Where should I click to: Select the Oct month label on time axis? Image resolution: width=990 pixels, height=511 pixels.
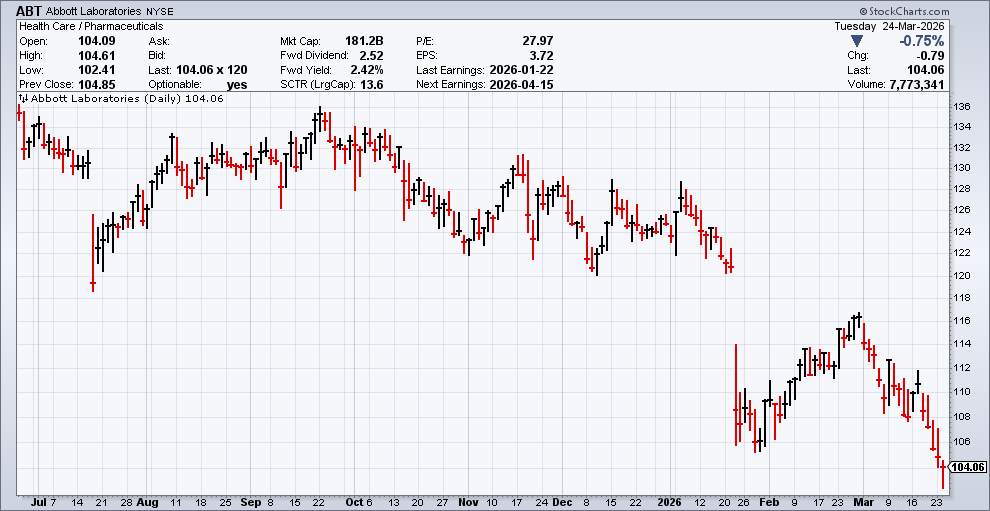pyautogui.click(x=352, y=502)
